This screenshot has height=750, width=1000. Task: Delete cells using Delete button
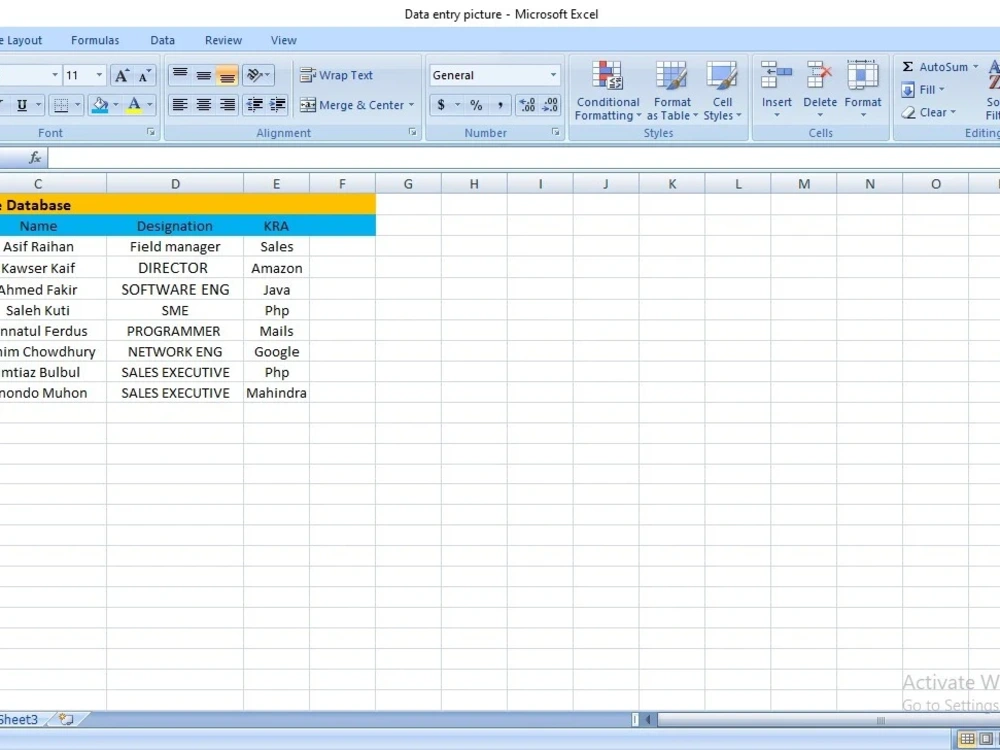coord(820,91)
